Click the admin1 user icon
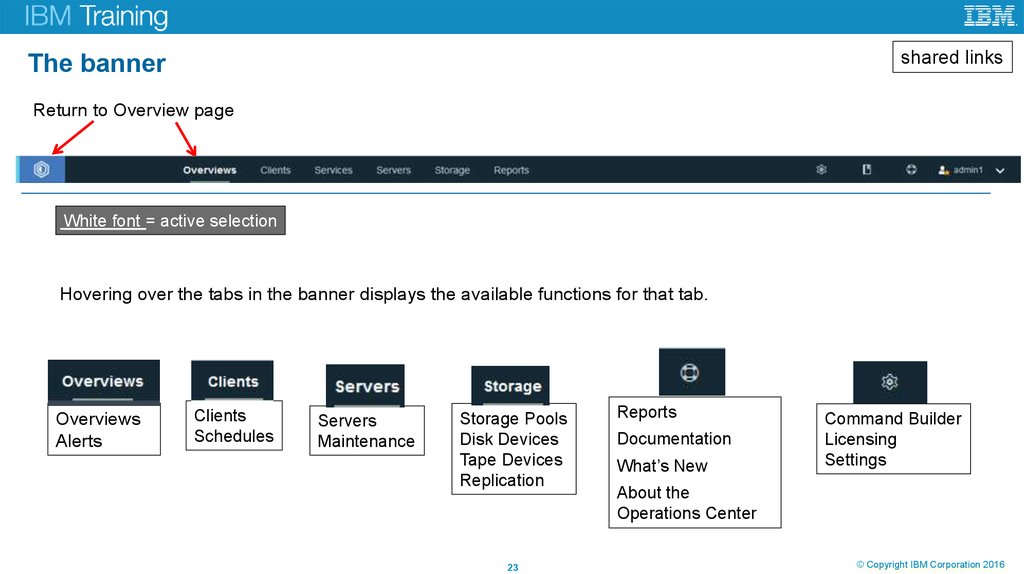Image resolution: width=1024 pixels, height=574 pixels. (942, 170)
